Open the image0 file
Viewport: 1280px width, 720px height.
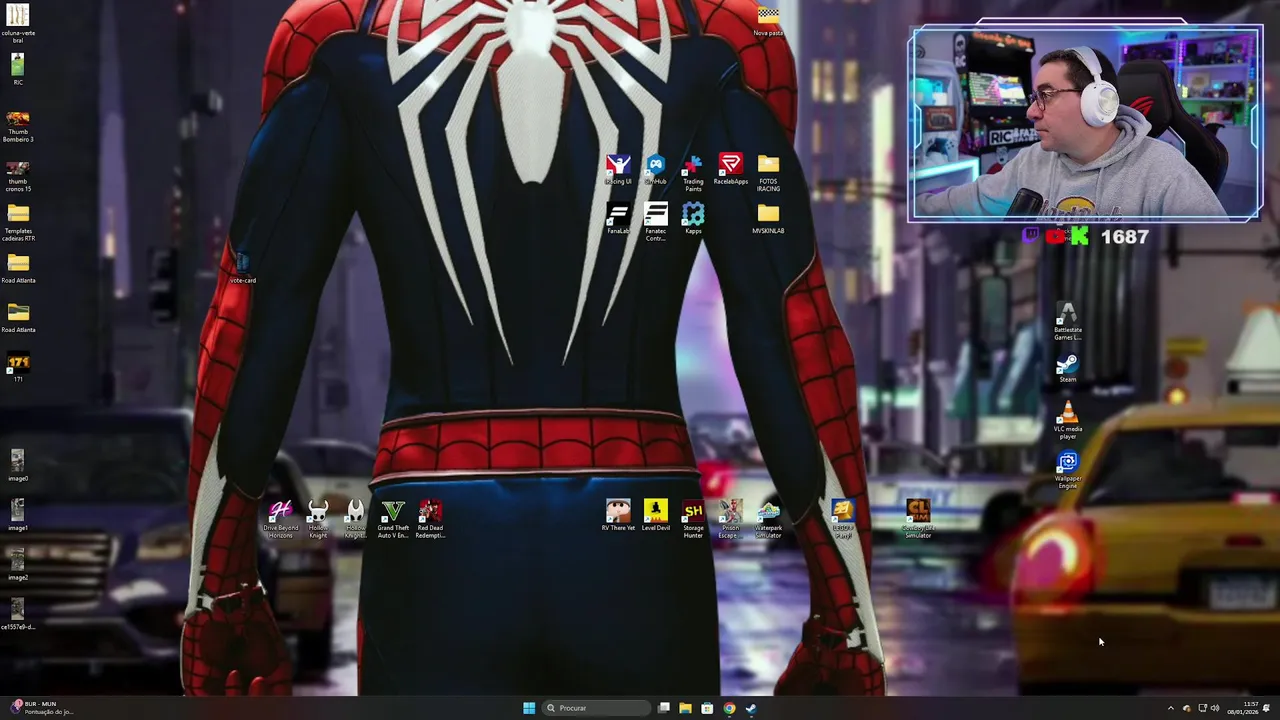18,466
